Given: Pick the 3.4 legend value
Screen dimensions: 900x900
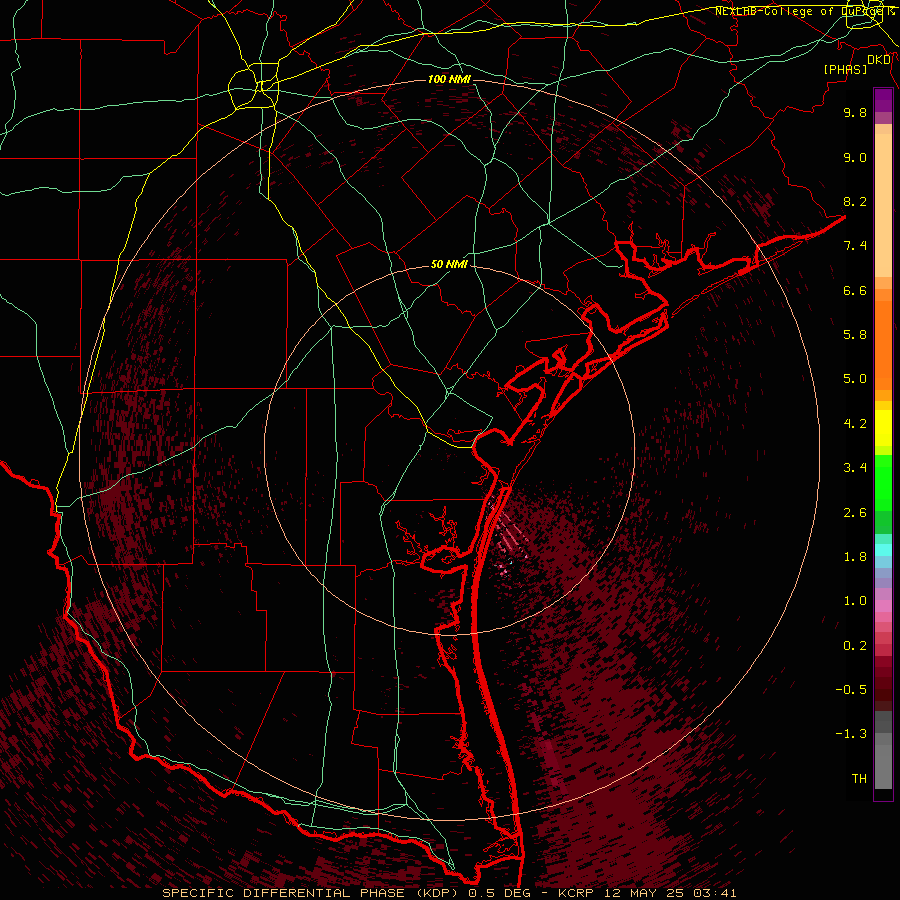Looking at the screenshot, I should (855, 468).
